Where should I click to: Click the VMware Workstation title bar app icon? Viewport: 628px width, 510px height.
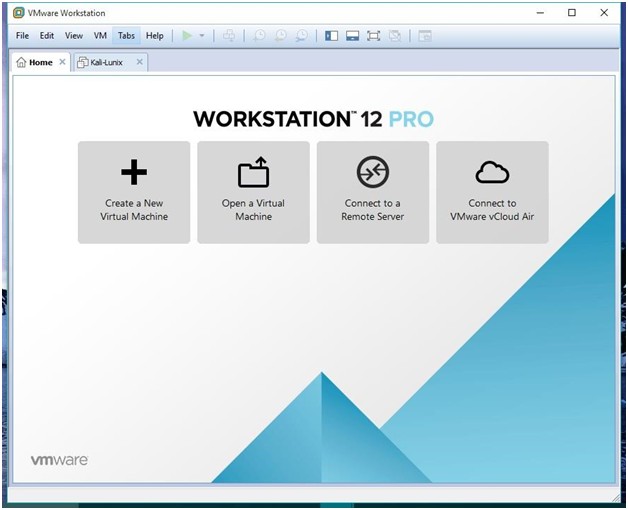18,13
